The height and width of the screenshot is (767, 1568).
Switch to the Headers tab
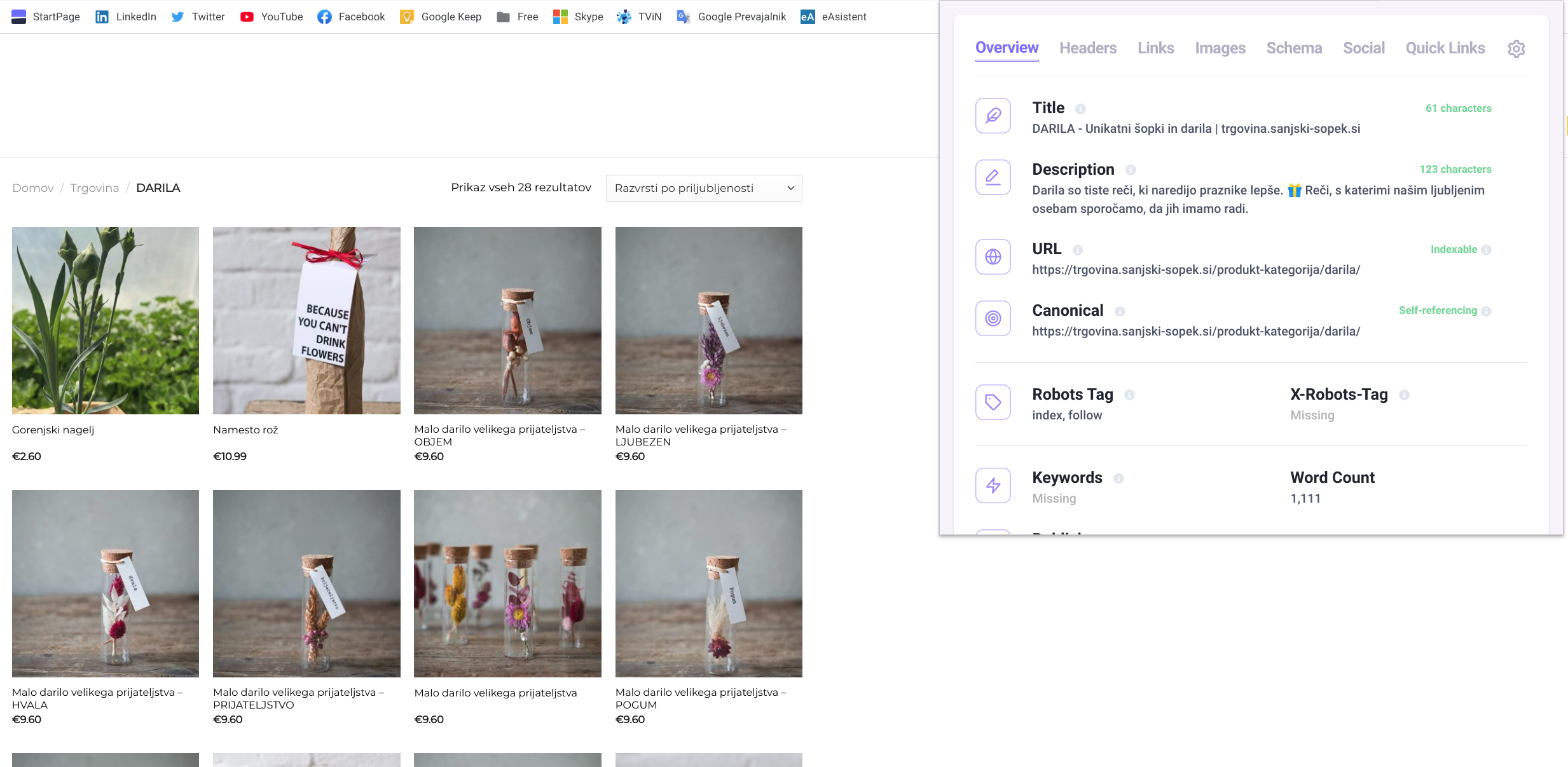(1088, 47)
